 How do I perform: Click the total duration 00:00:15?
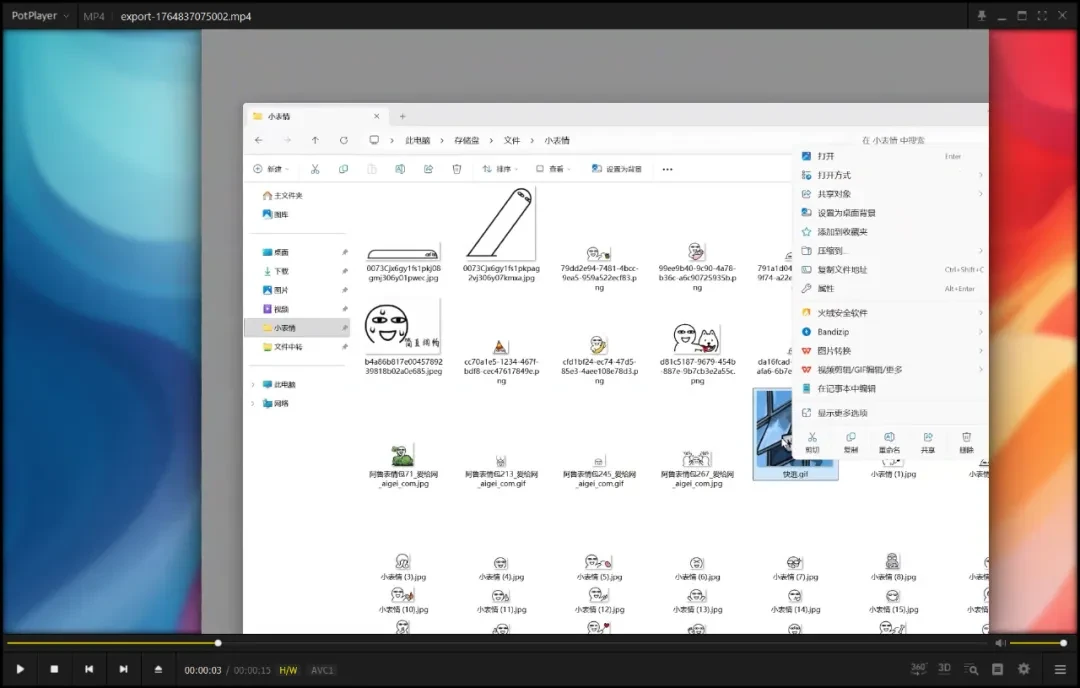252,670
